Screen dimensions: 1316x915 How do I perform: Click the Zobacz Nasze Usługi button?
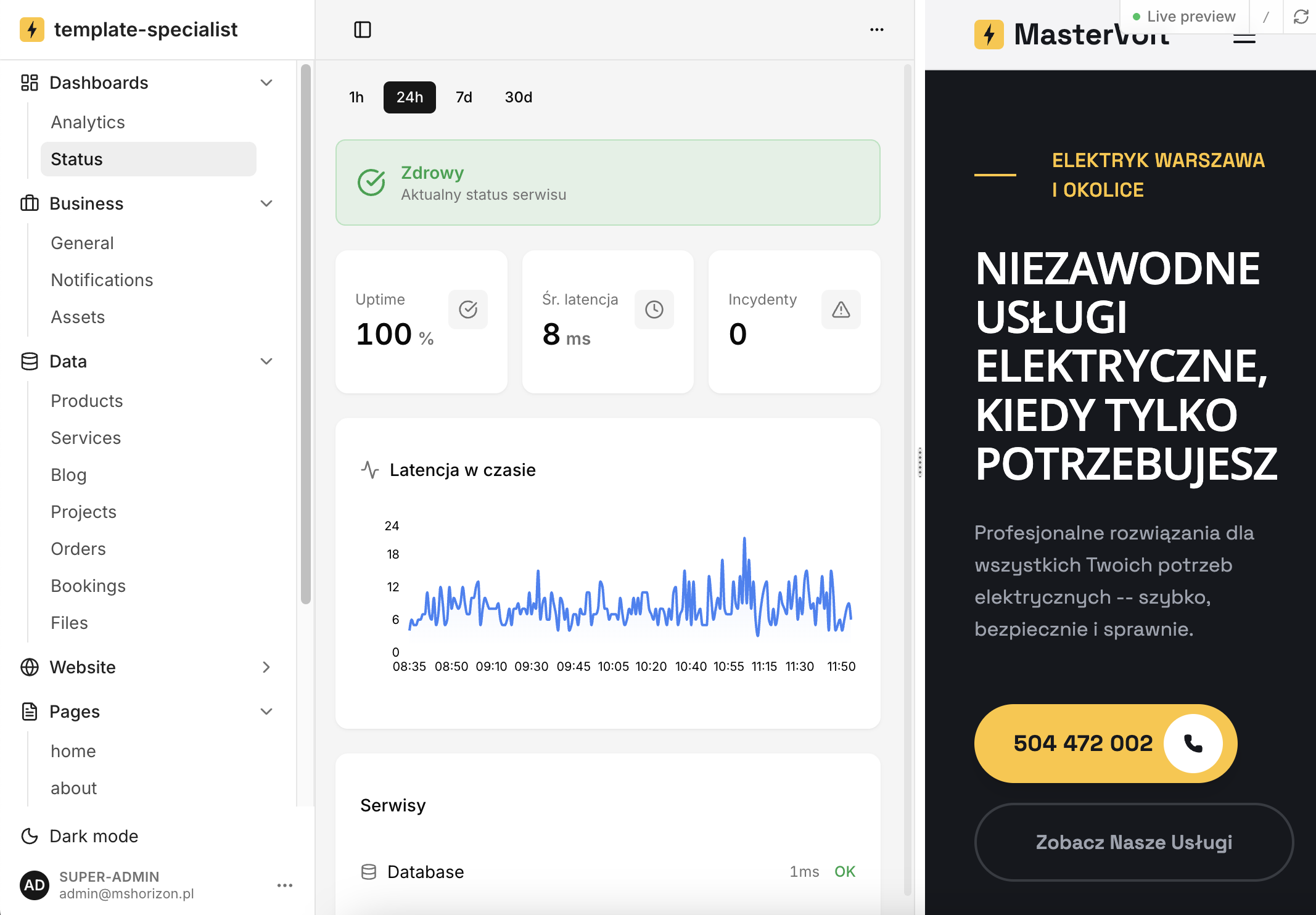1133,842
